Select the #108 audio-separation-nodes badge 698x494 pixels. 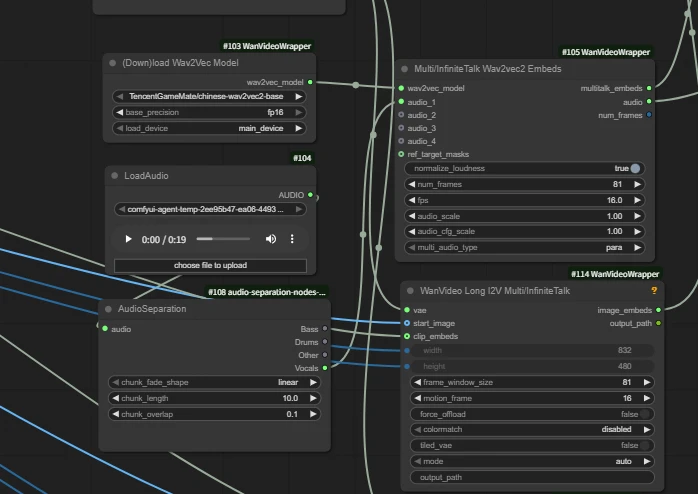tap(267, 292)
